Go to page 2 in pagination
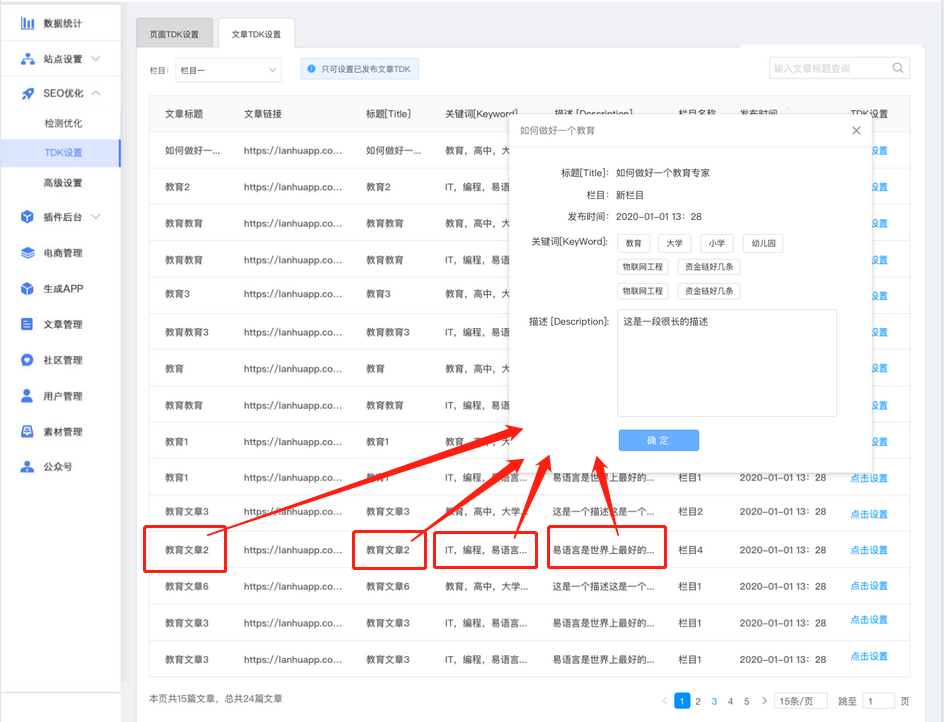 (698, 701)
